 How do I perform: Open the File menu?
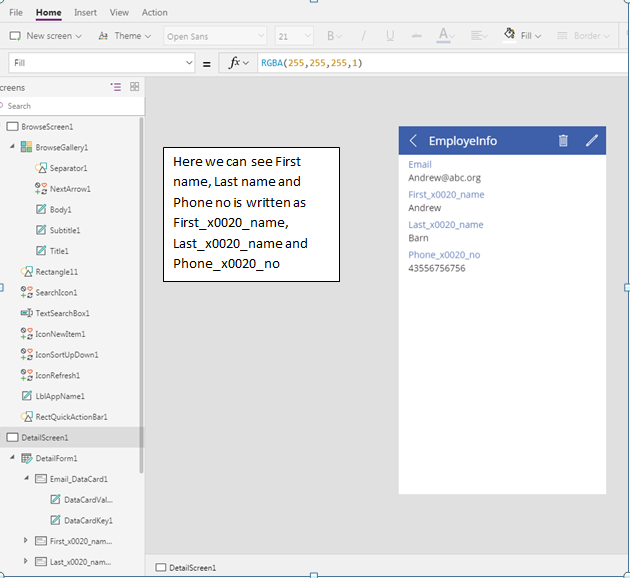coord(16,13)
